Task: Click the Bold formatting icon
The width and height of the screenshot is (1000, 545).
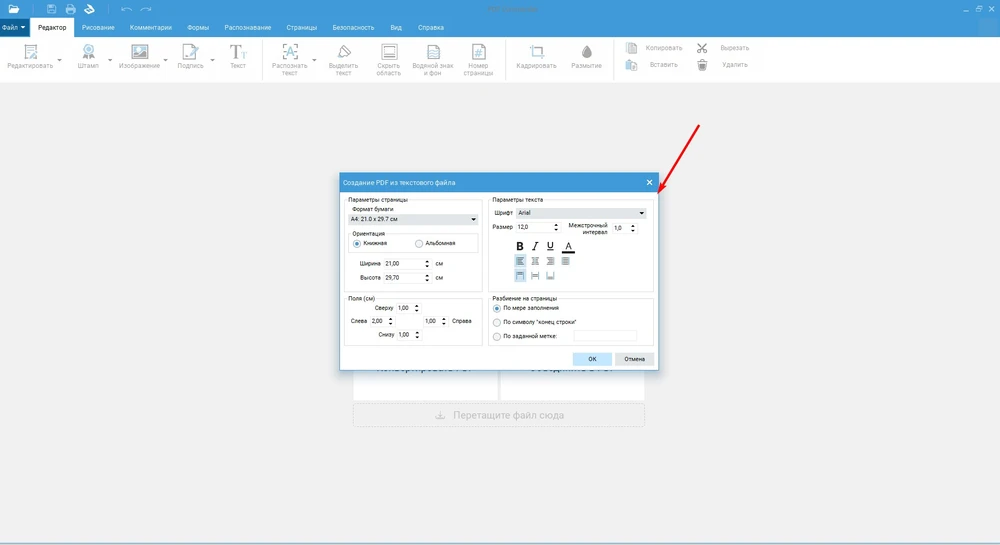Action: point(520,246)
